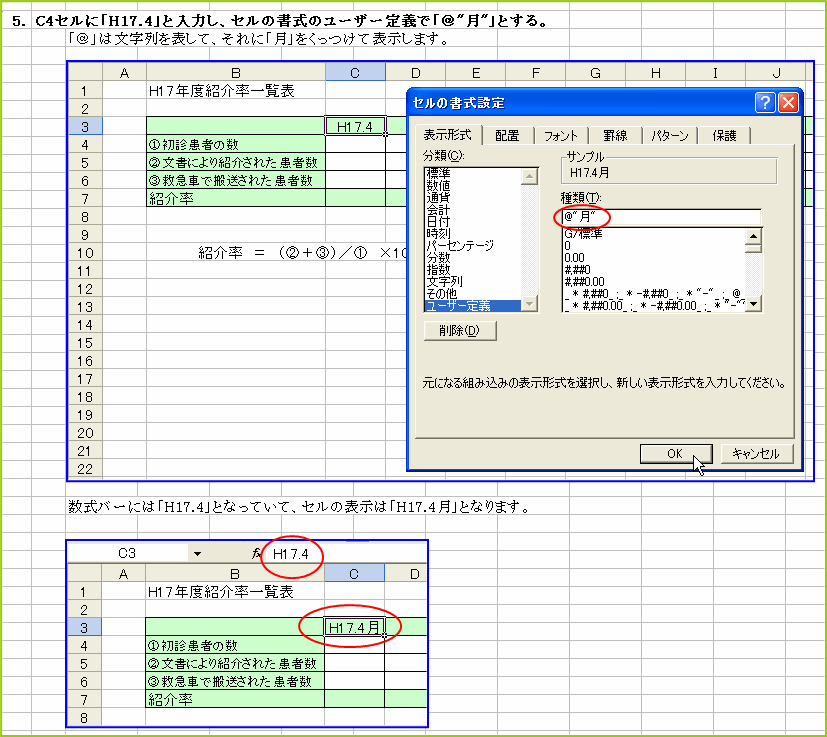Click the format list scrollbar up arrow
Image resolution: width=827 pixels, height=737 pixels.
tap(754, 234)
